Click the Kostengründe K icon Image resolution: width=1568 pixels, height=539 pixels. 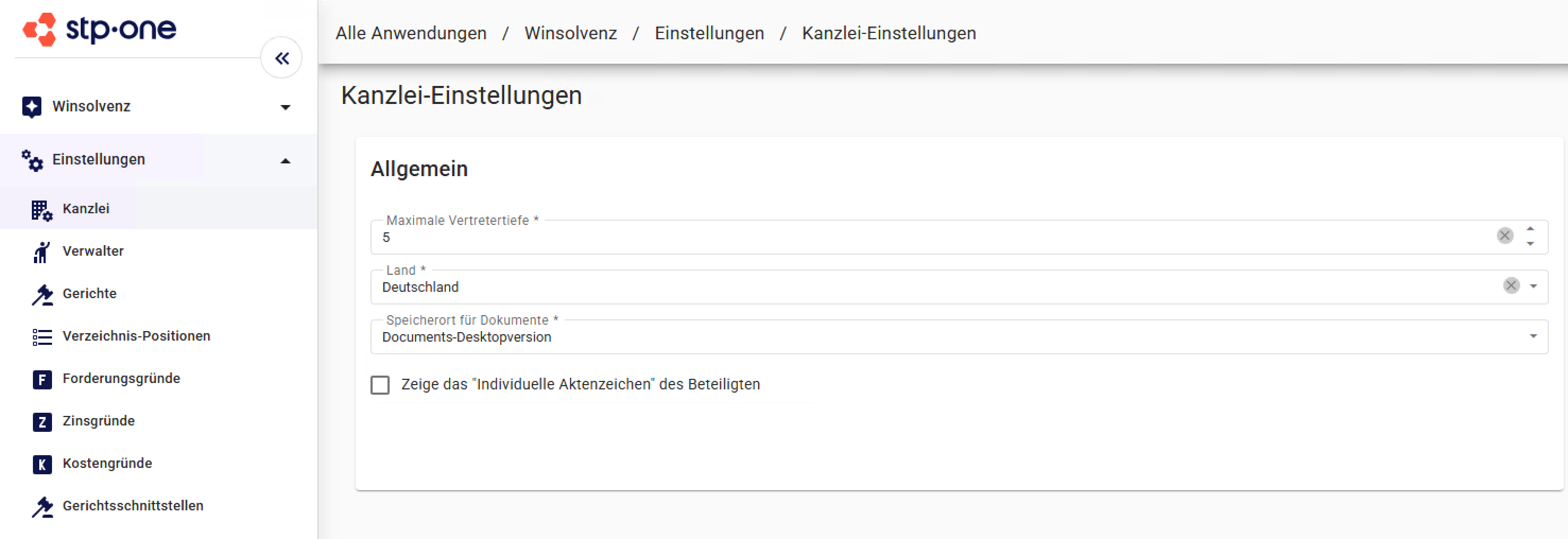click(x=42, y=465)
